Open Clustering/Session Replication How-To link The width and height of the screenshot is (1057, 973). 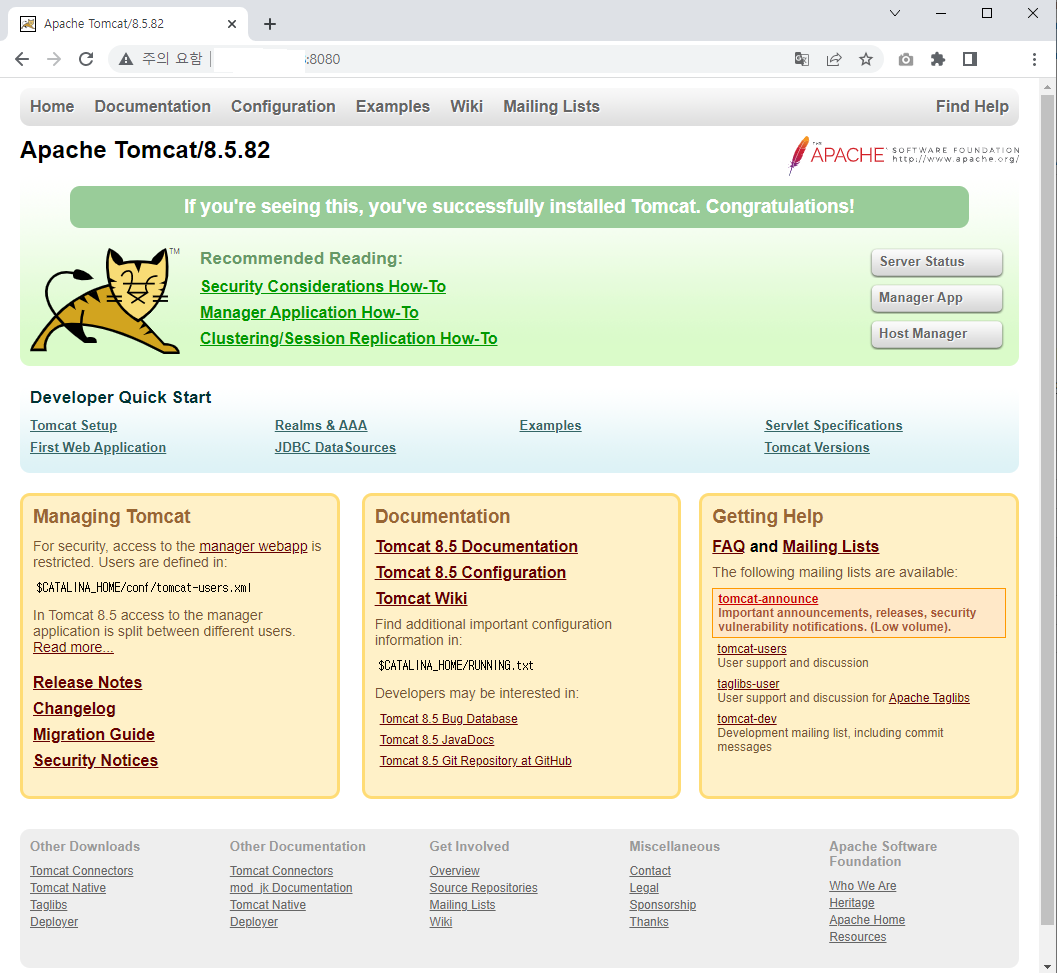pyautogui.click(x=349, y=338)
